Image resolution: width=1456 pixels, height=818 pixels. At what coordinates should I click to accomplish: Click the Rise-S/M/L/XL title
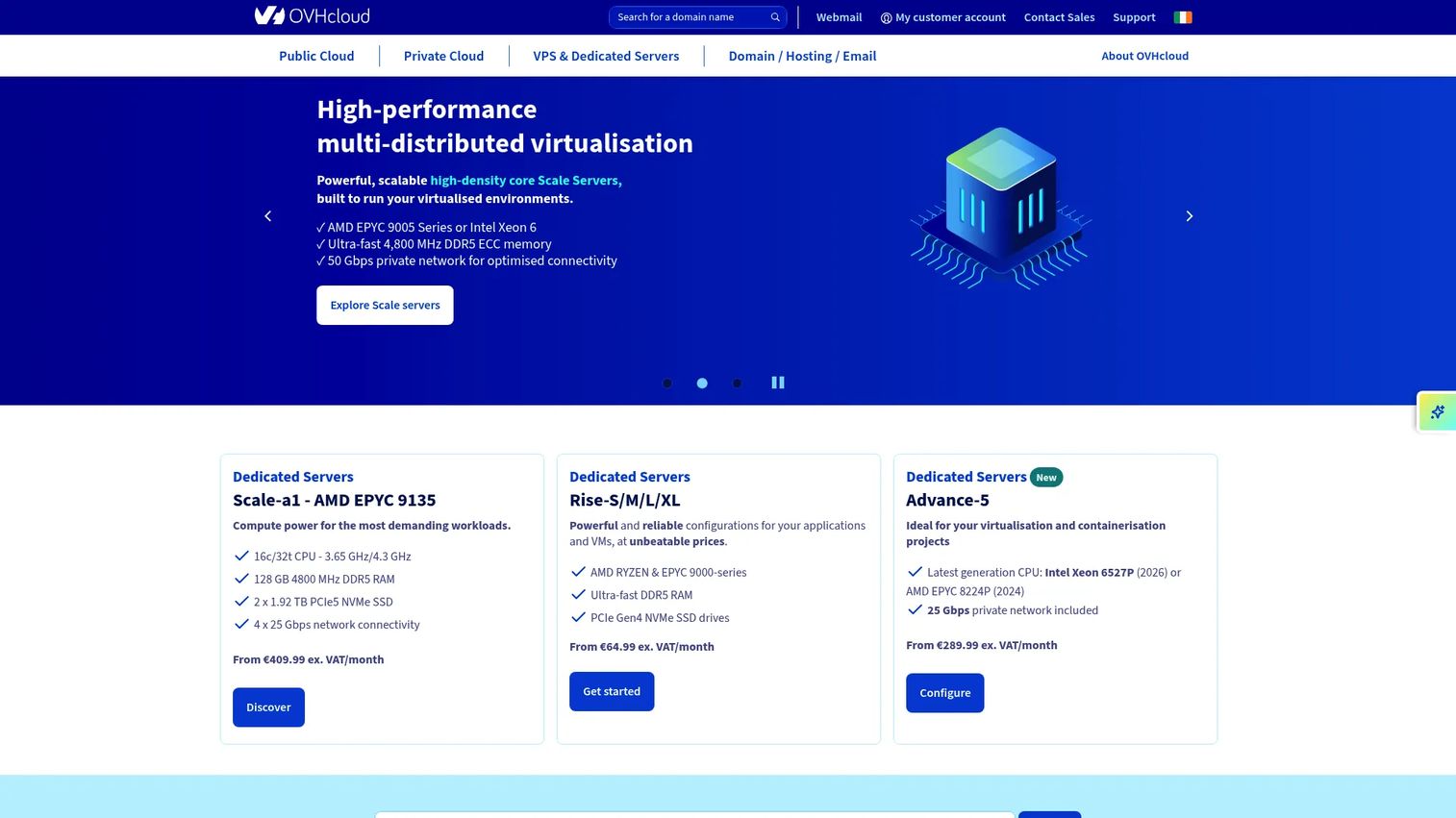point(624,500)
